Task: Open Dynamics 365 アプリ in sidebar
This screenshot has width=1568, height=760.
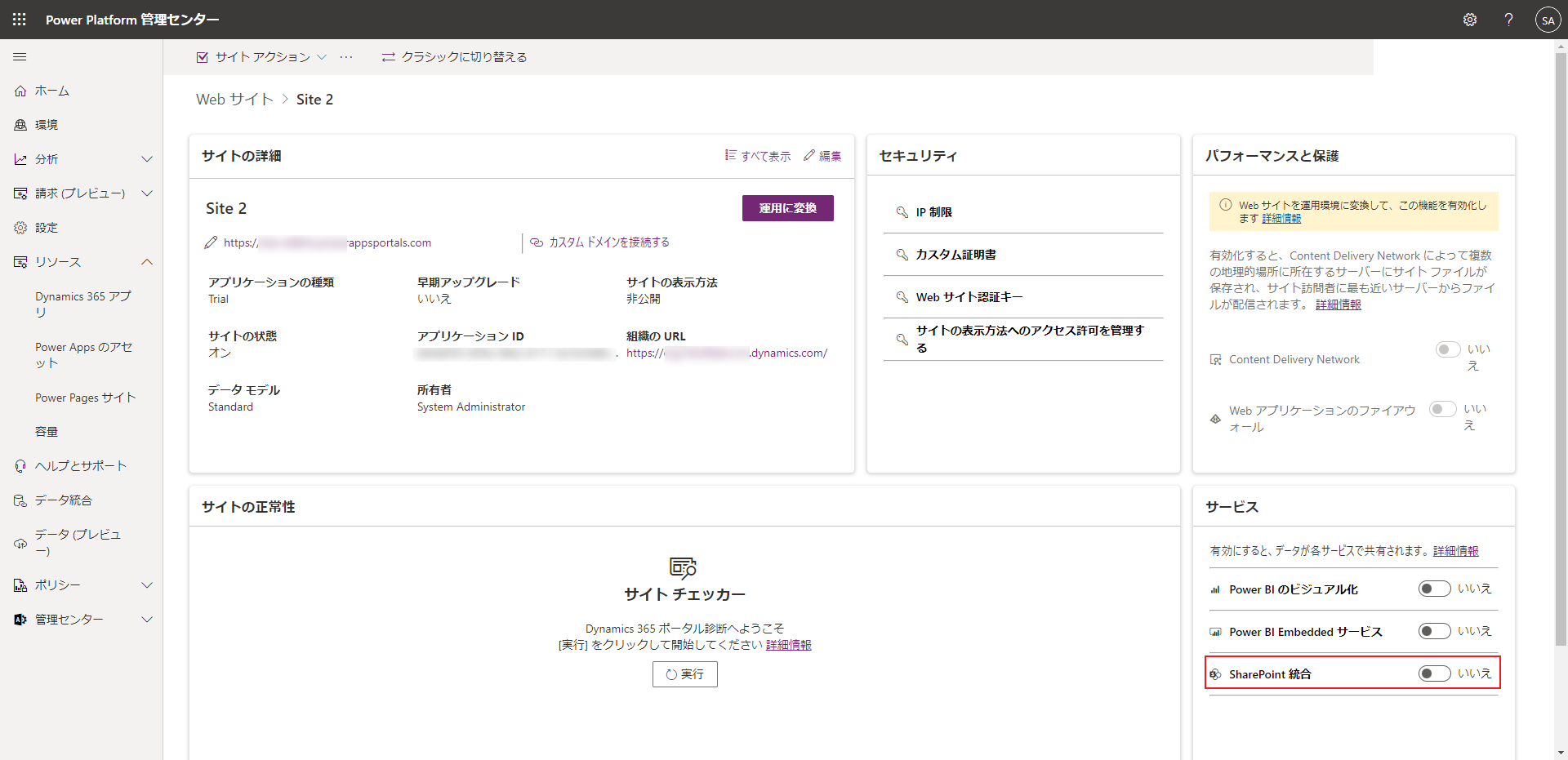Action: pyautogui.click(x=82, y=304)
